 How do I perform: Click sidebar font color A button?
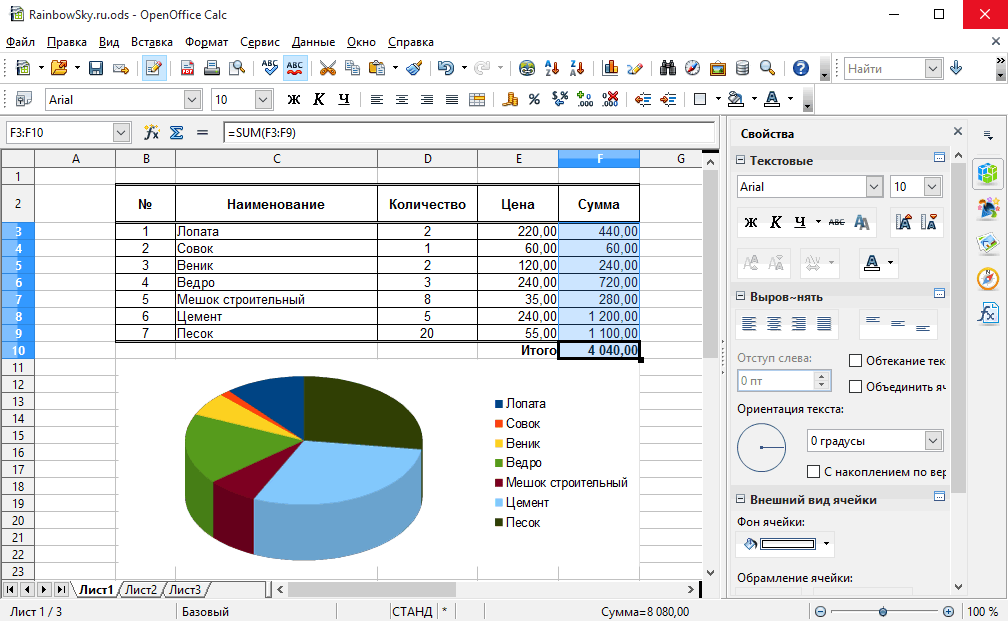(872, 262)
